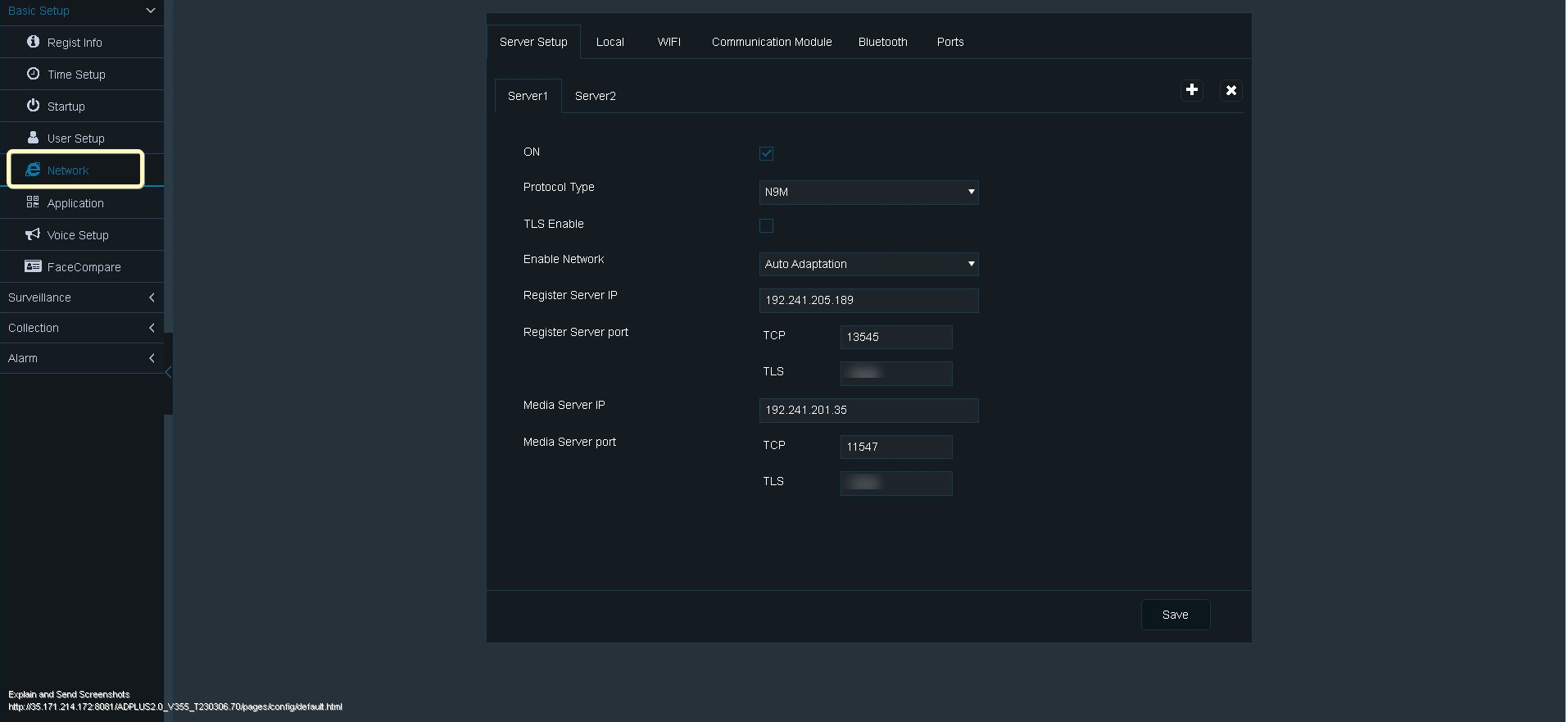Image resolution: width=1568 pixels, height=722 pixels.
Task: Expand the Alarm section
Action: [82, 358]
